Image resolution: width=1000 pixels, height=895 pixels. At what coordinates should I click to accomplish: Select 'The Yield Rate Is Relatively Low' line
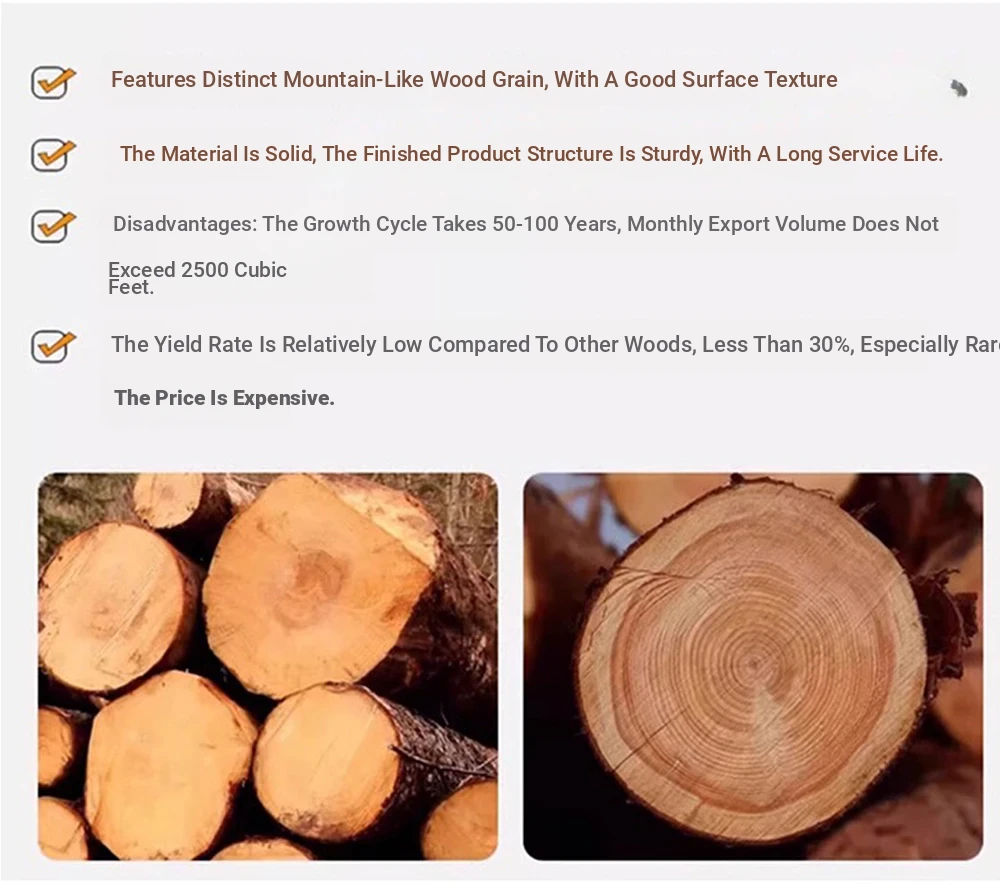point(555,344)
